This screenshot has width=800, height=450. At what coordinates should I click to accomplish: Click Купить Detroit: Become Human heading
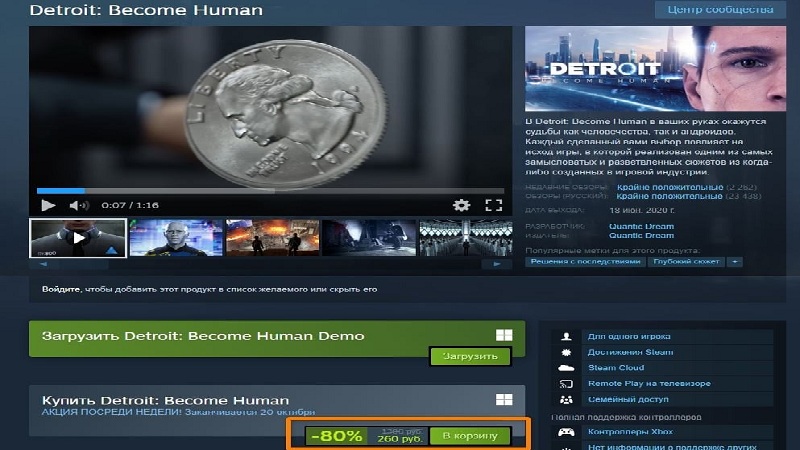pyautogui.click(x=165, y=400)
